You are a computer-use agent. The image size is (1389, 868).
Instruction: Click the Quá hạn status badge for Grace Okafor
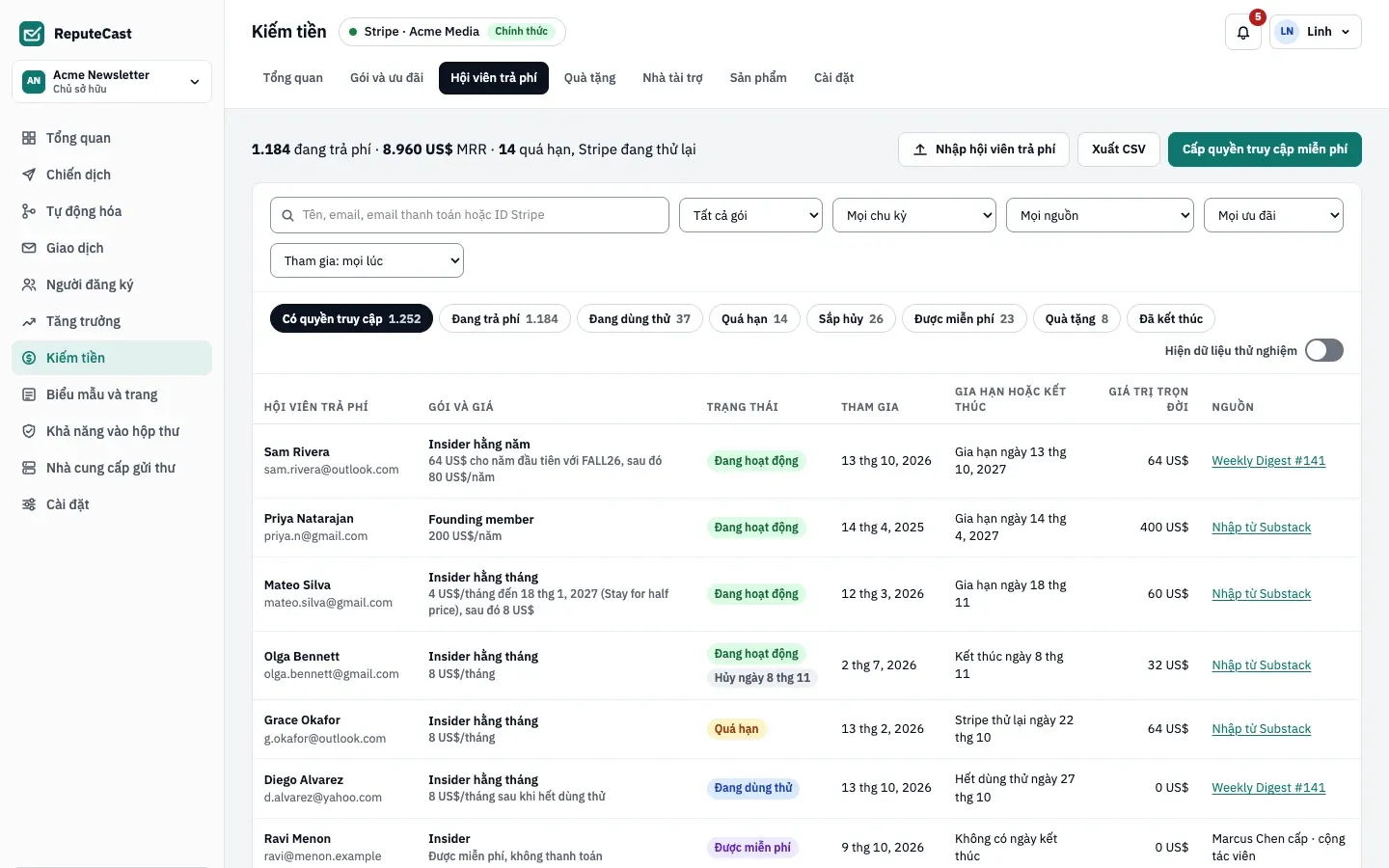737,729
